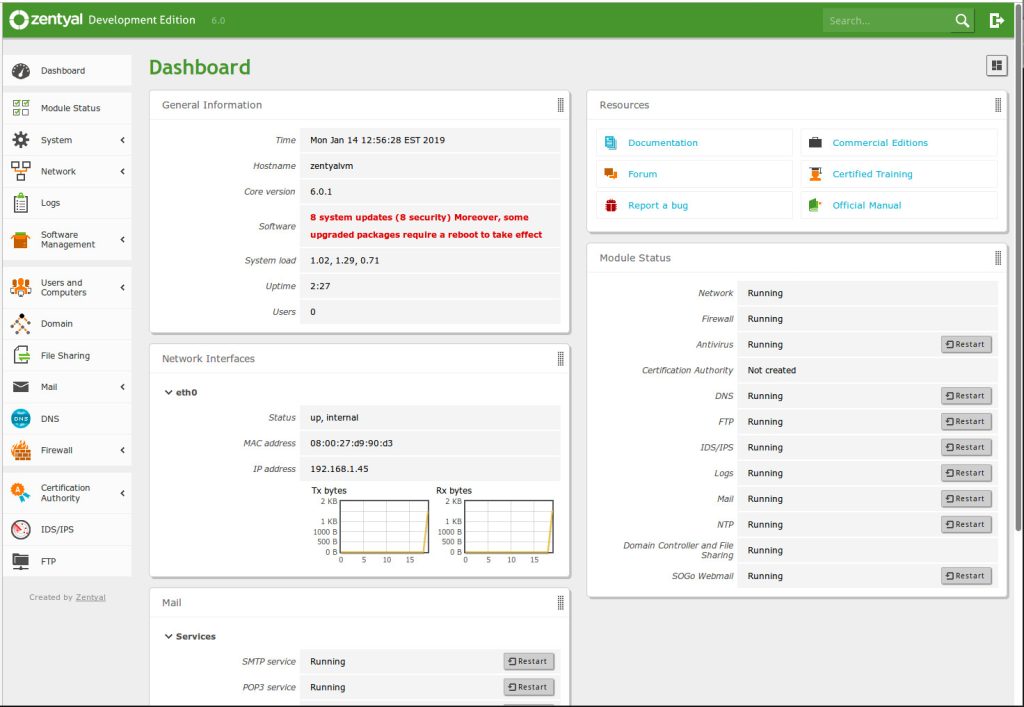Collapse the eth0 interface section

168,393
